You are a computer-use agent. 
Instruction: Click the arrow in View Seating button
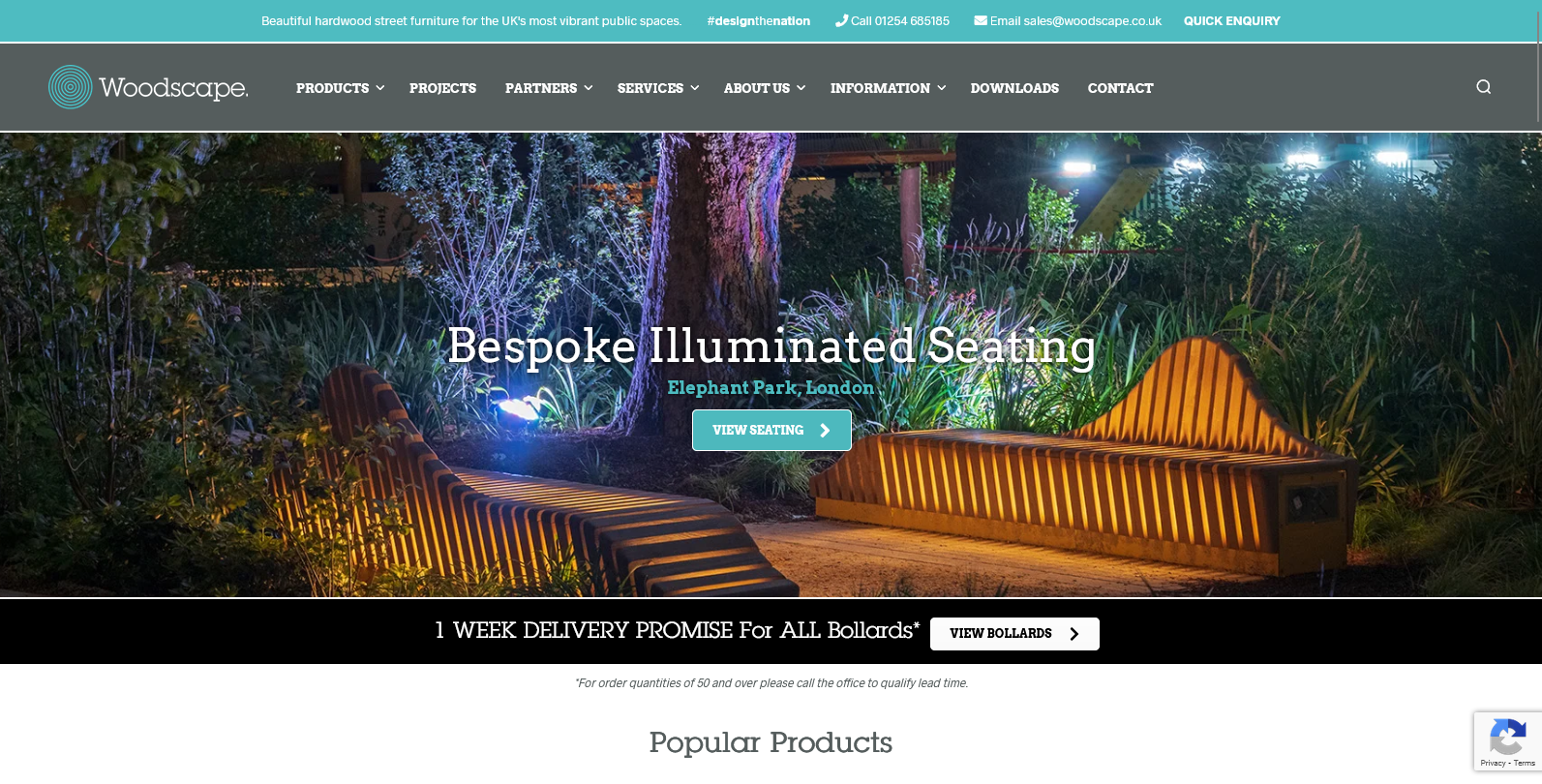point(825,431)
